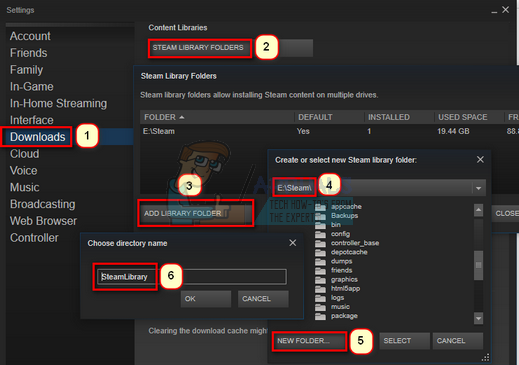This screenshot has height=365, width=519.
Task: Click the folder list scrollbar thumb
Action: point(478,265)
